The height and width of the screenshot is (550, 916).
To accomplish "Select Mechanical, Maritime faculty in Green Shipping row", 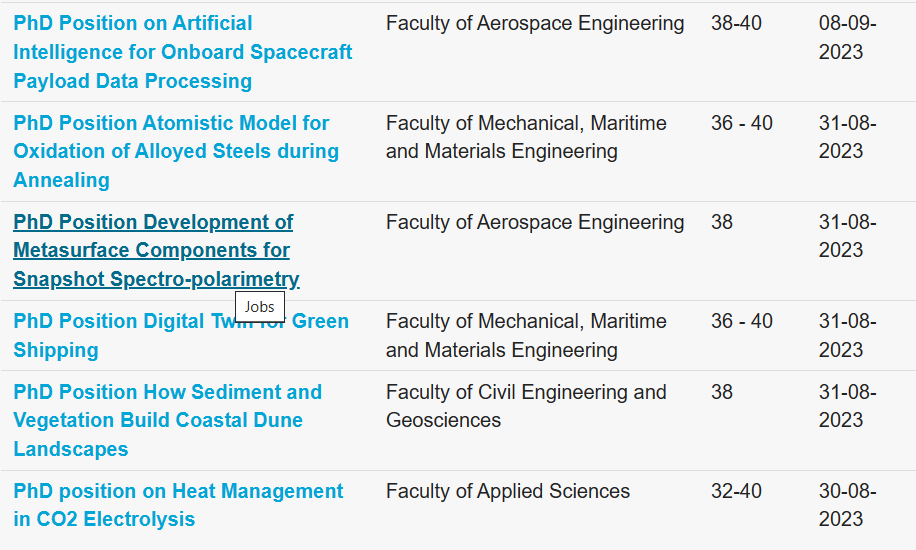I will pyautogui.click(x=526, y=335).
